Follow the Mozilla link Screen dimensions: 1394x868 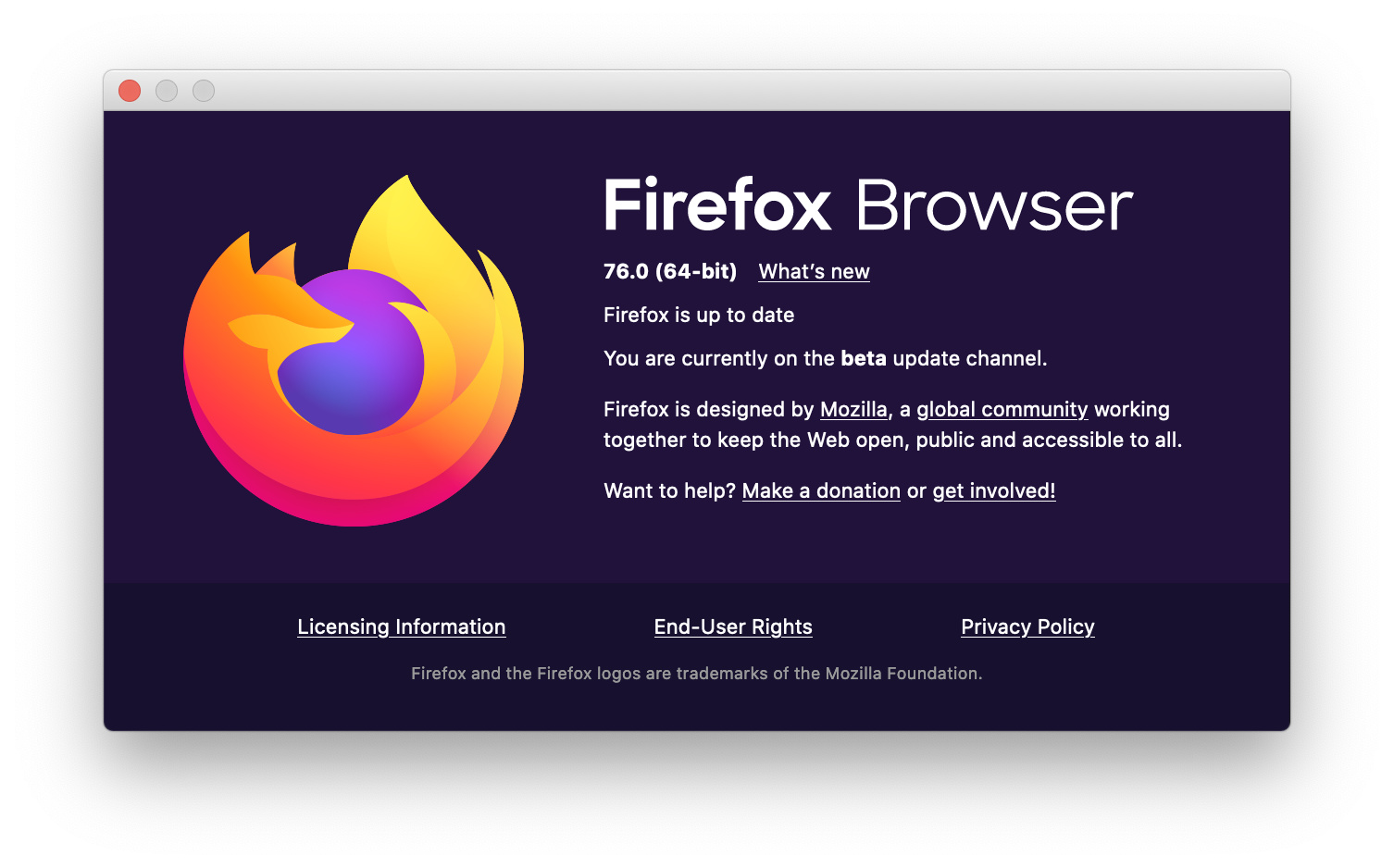pyautogui.click(x=853, y=409)
